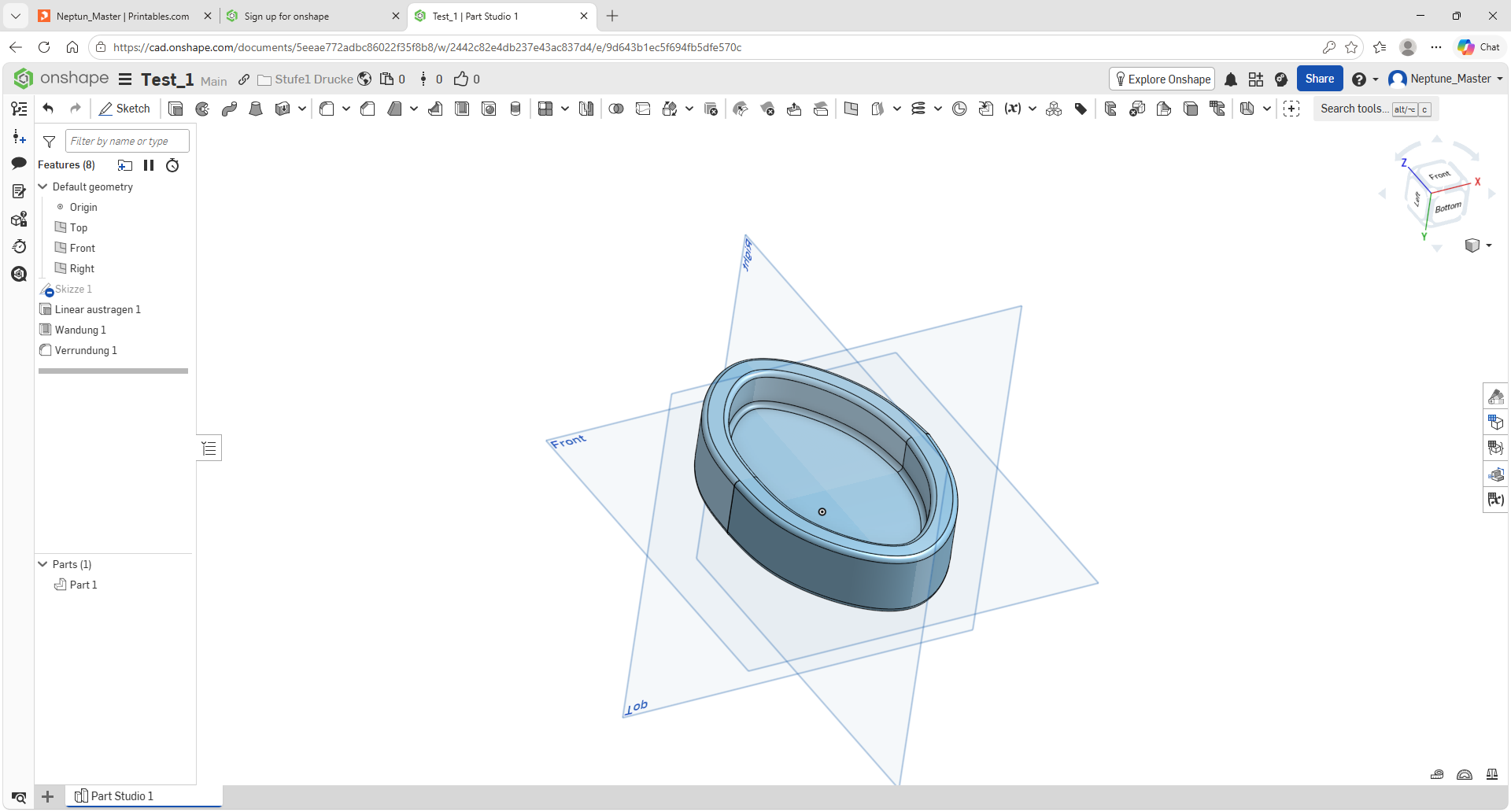This screenshot has width=1511, height=812.
Task: Open the Thicken tool dropdown arrow
Action: (301, 109)
